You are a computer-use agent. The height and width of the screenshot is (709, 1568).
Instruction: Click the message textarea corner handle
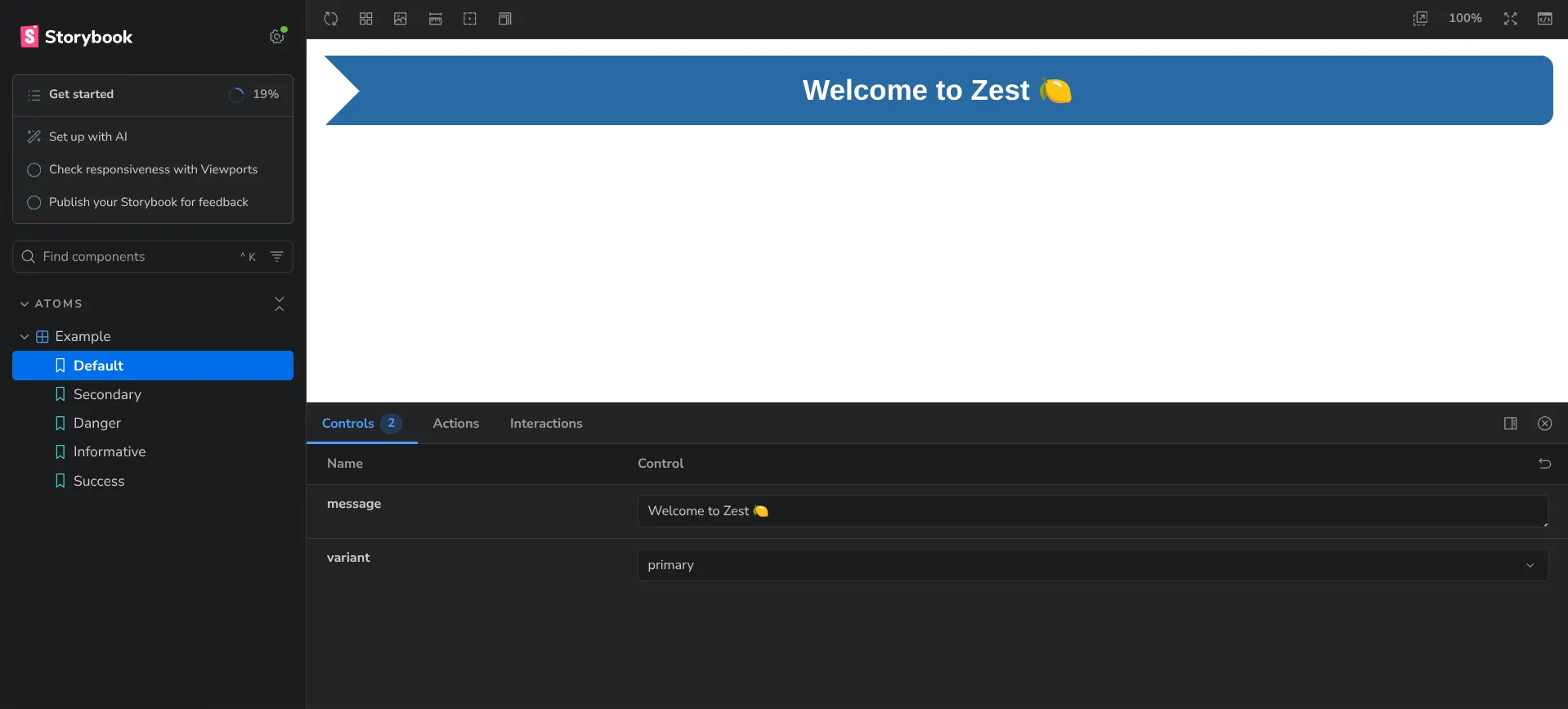coord(1545,524)
